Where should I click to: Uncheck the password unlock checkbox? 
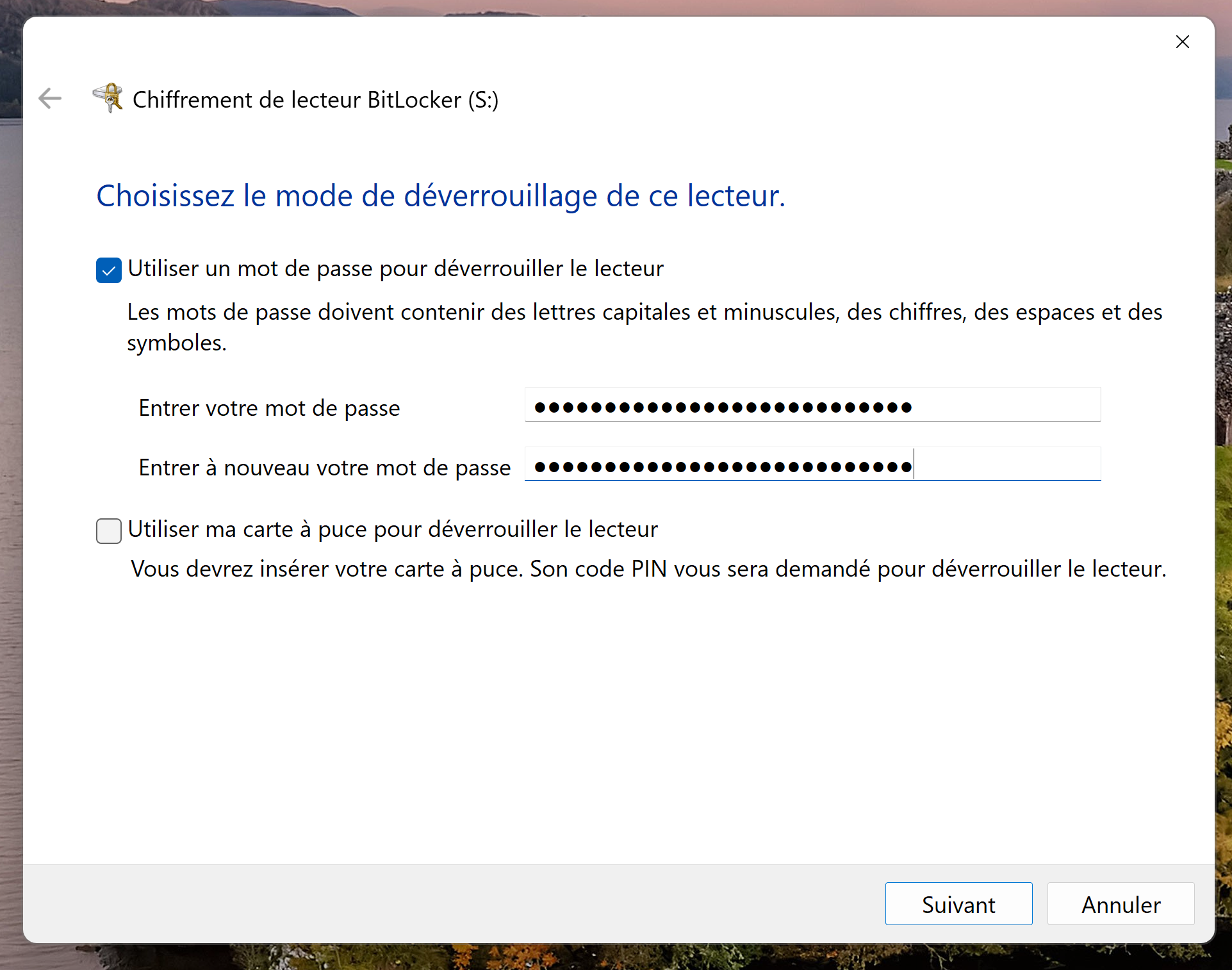pyautogui.click(x=109, y=270)
